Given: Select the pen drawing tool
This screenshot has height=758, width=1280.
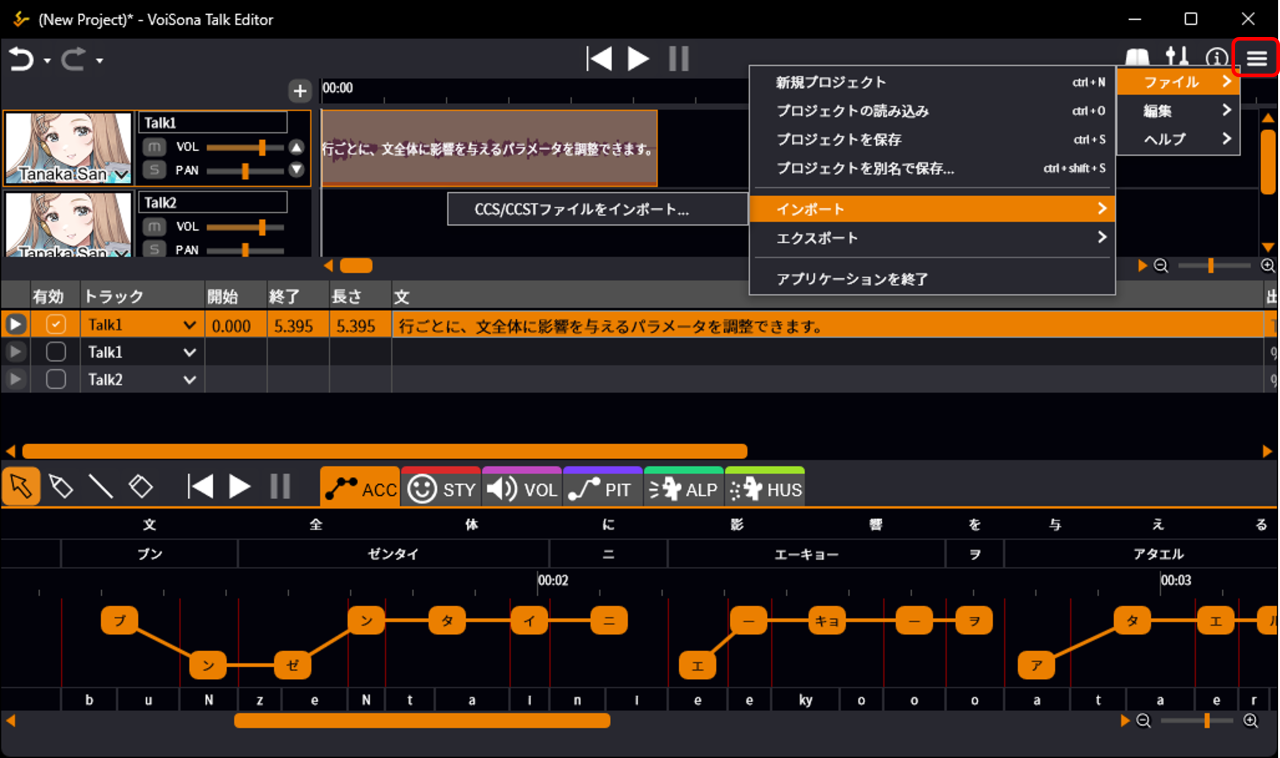Looking at the screenshot, I should click(x=60, y=487).
